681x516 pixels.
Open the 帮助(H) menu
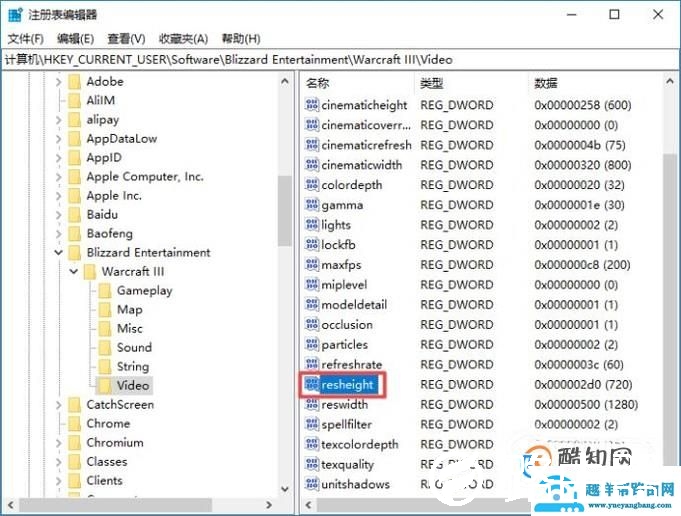pos(241,39)
